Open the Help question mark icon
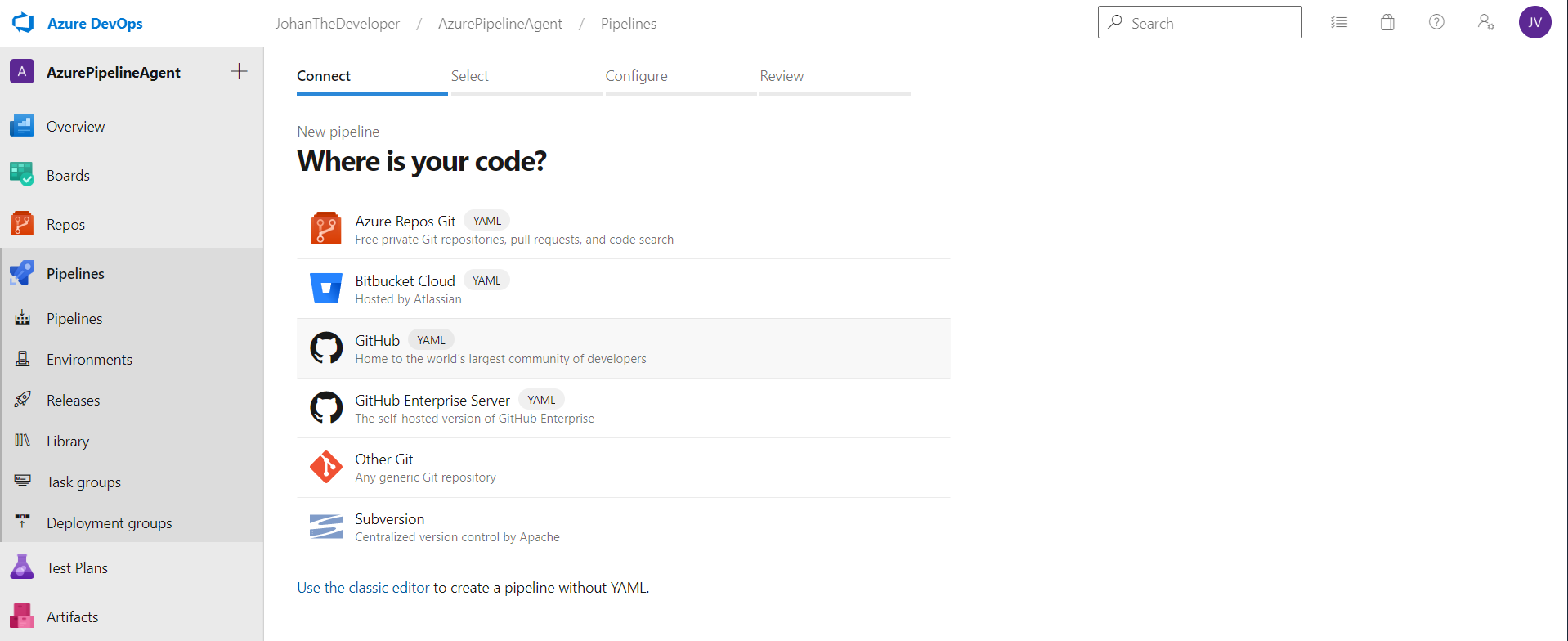 tap(1436, 23)
